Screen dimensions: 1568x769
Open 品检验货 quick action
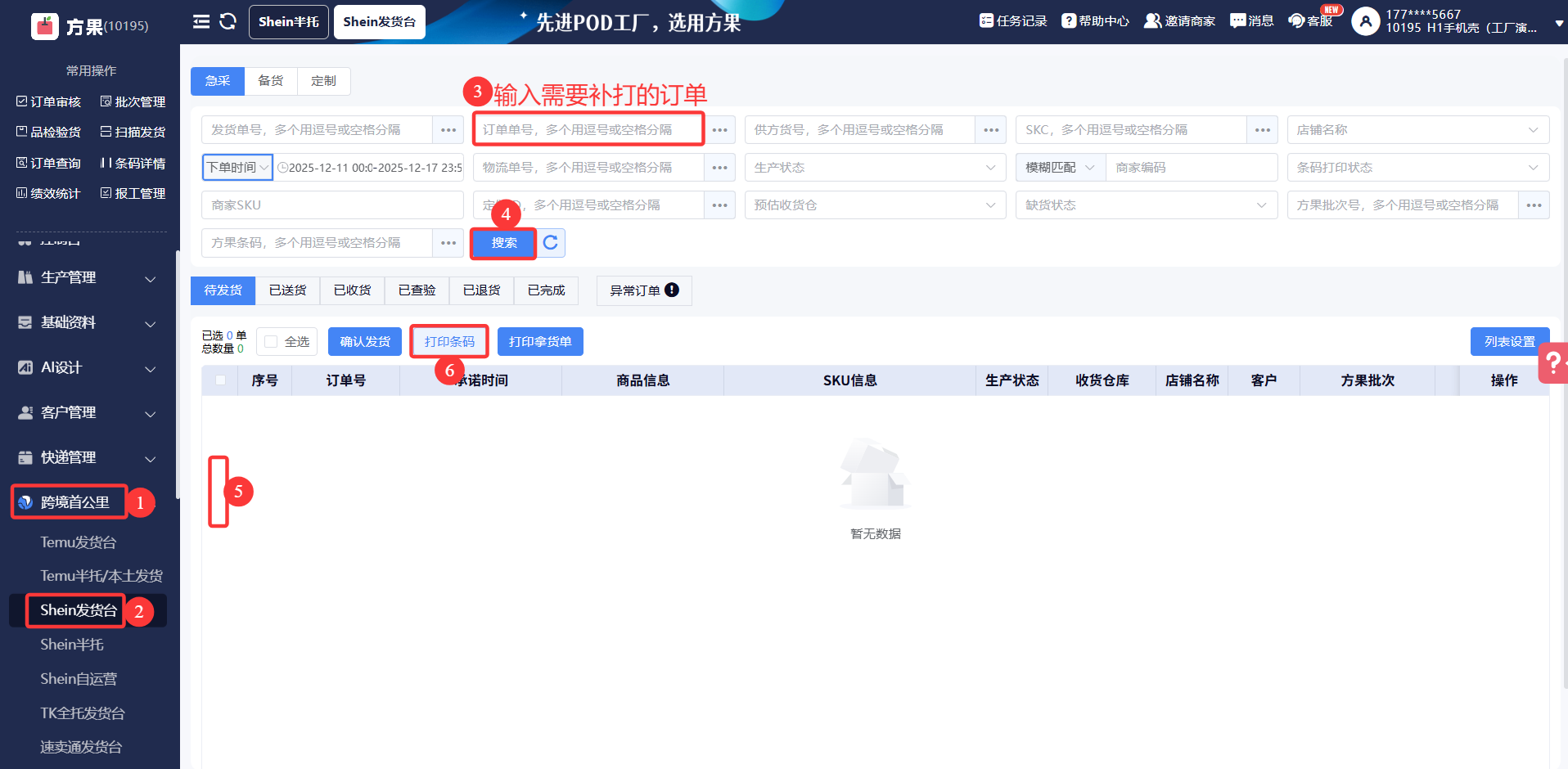49,132
